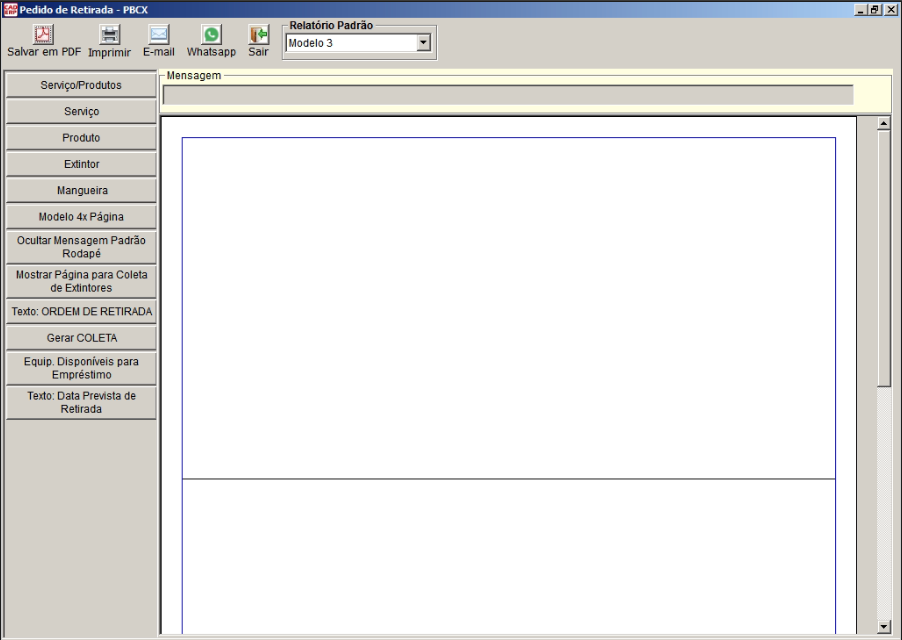
Task: Exit using the Sair door icon
Action: pos(258,35)
